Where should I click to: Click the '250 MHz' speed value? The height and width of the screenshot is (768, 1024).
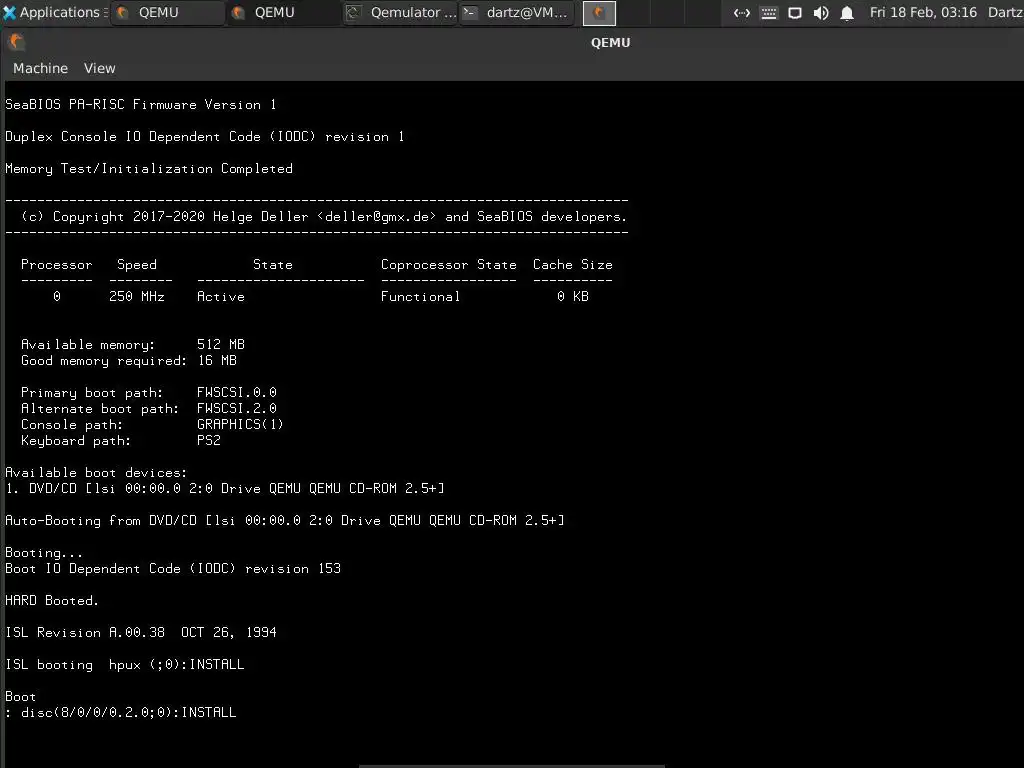pos(136,296)
